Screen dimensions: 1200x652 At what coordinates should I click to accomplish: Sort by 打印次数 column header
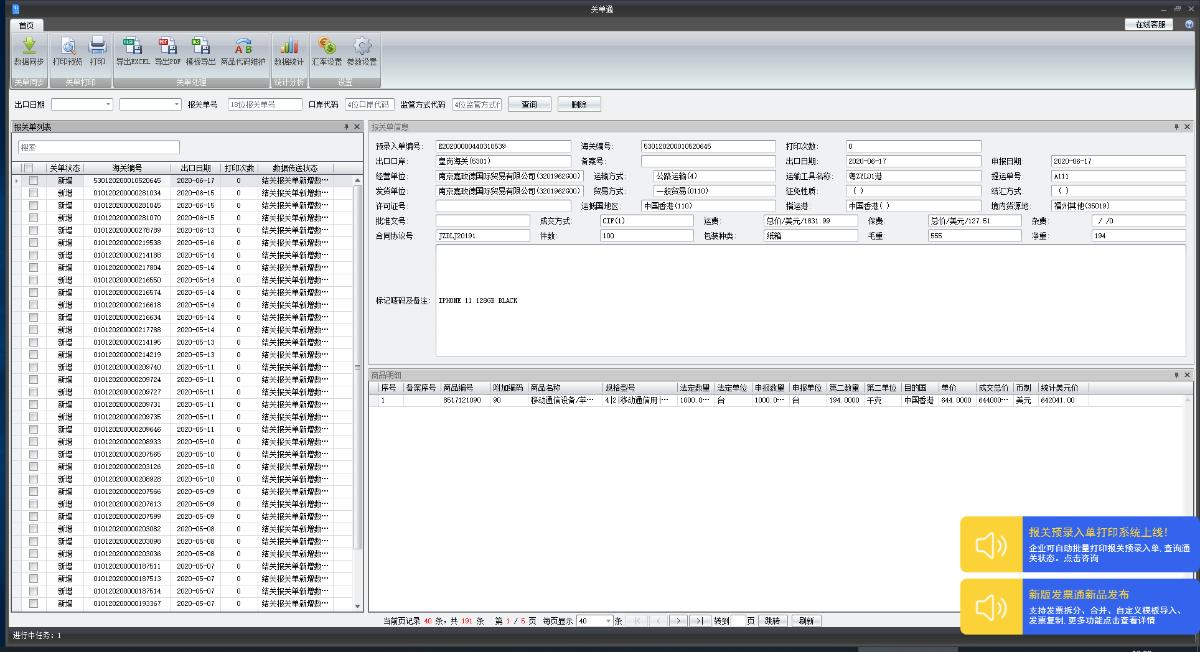[x=238, y=168]
